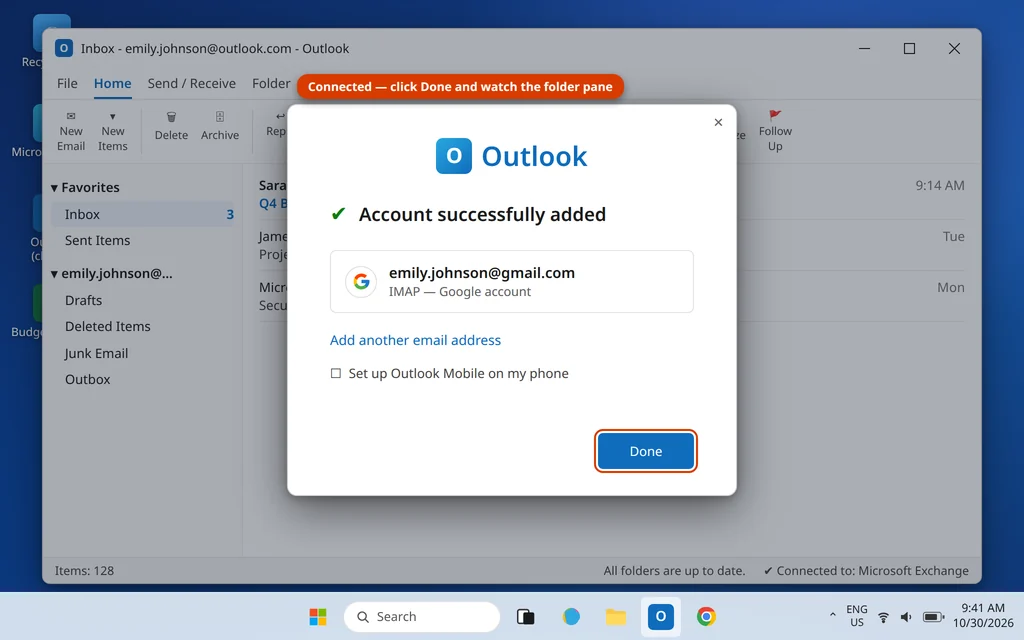The image size is (1024, 640).
Task: Select Inbox in Favorites
Action: [142, 214]
